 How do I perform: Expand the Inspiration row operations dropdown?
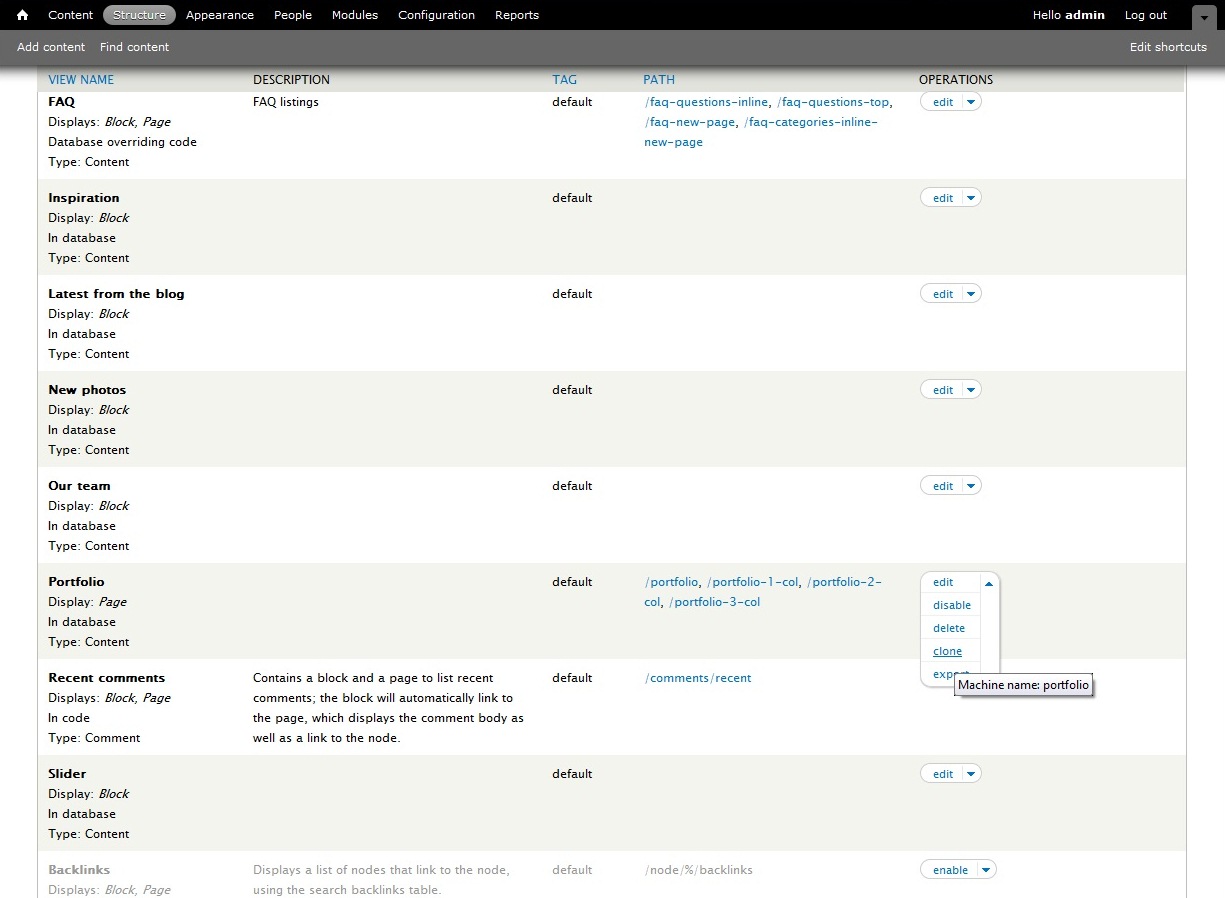(x=971, y=198)
